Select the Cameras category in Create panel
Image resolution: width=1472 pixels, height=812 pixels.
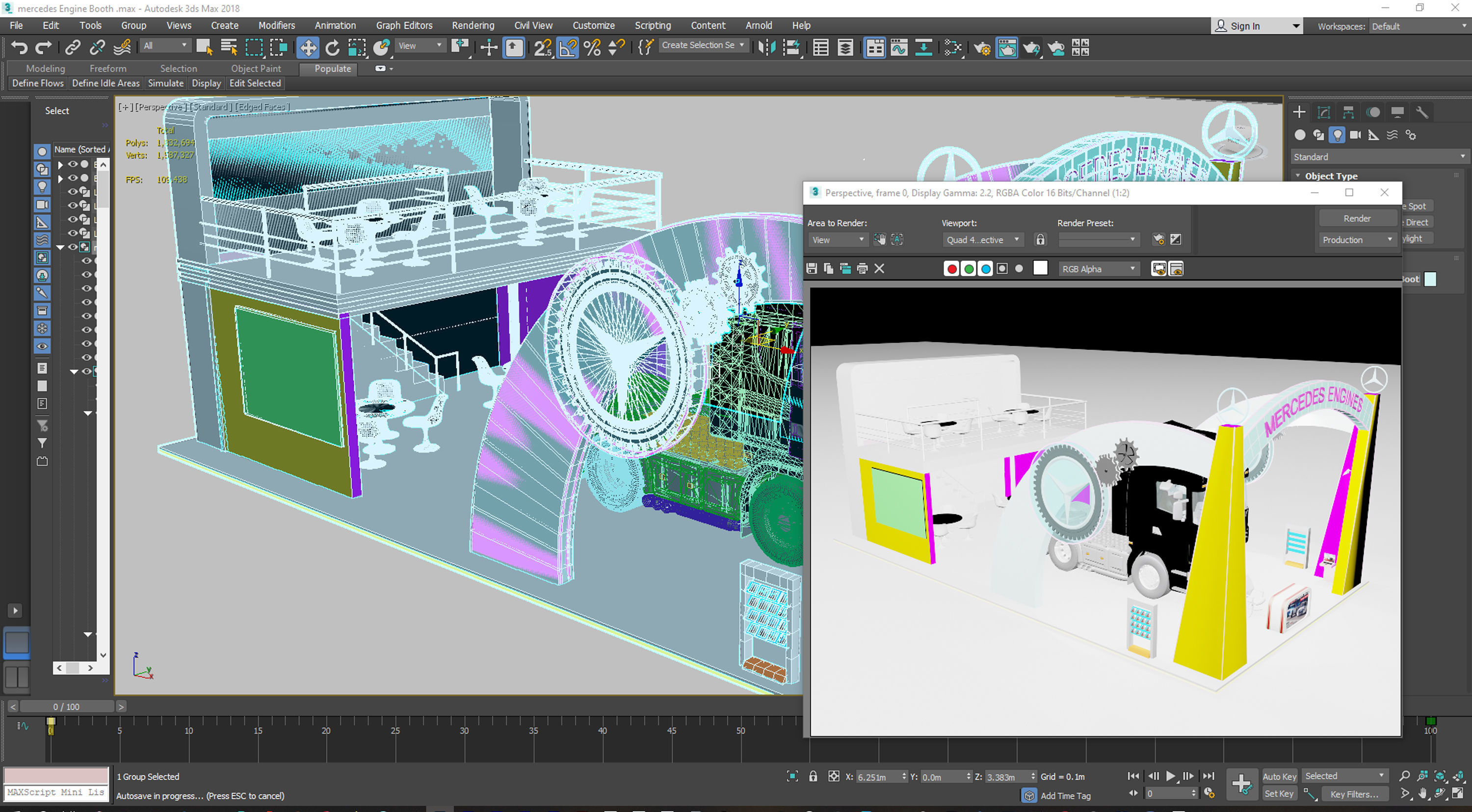click(x=1355, y=135)
